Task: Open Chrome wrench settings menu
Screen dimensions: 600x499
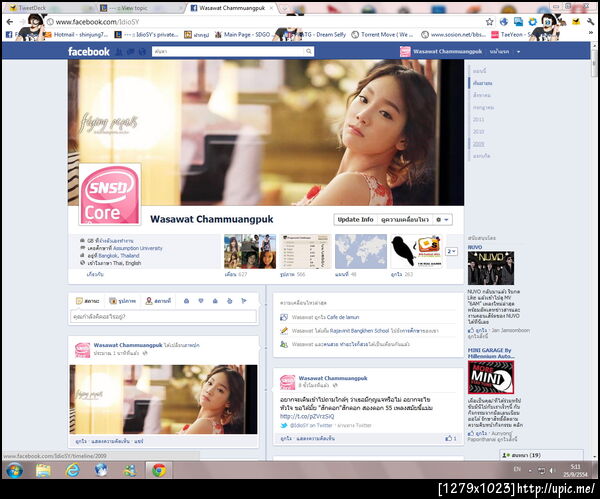Action: (590, 22)
